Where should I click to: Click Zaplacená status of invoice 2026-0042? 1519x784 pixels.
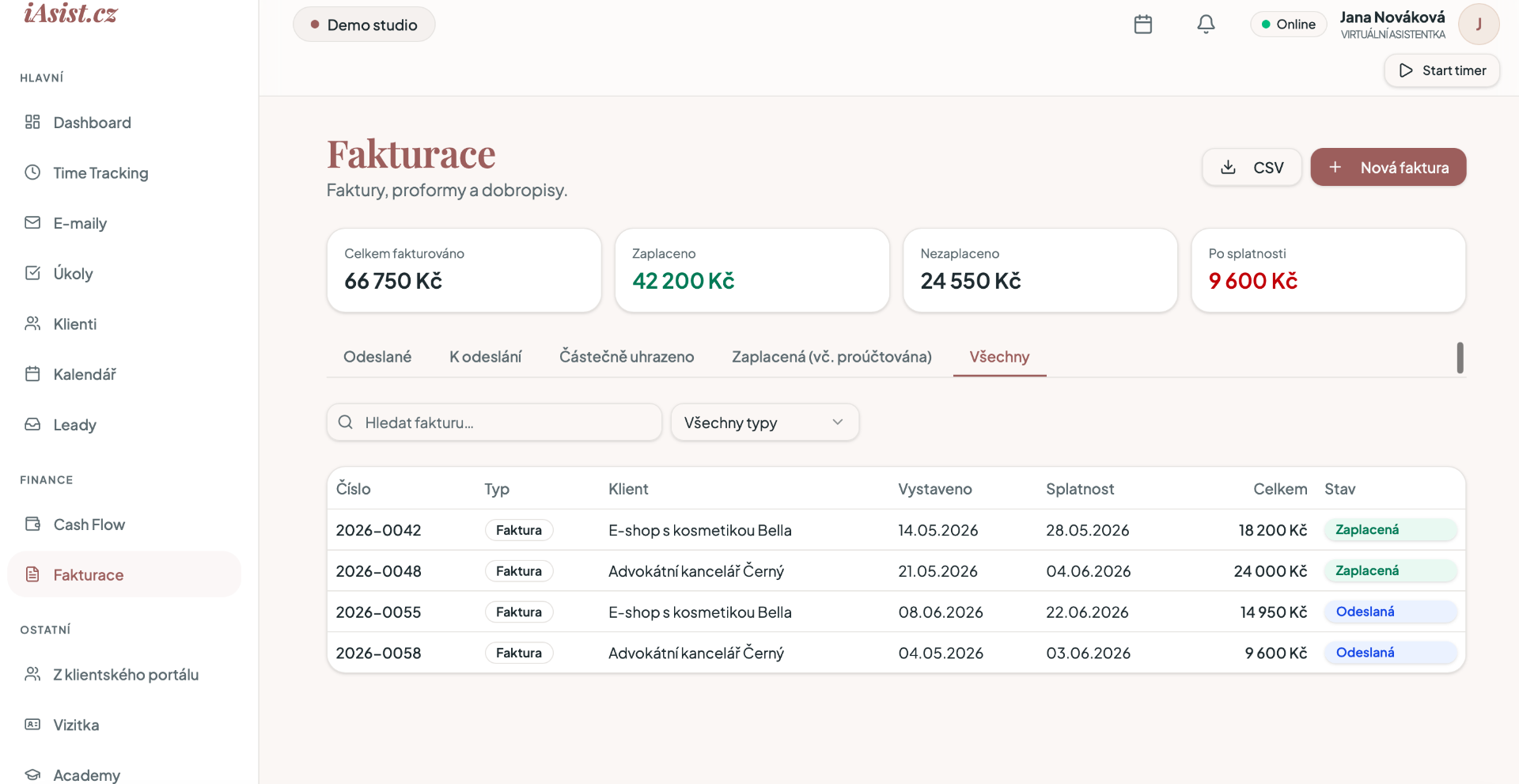pyautogui.click(x=1390, y=529)
